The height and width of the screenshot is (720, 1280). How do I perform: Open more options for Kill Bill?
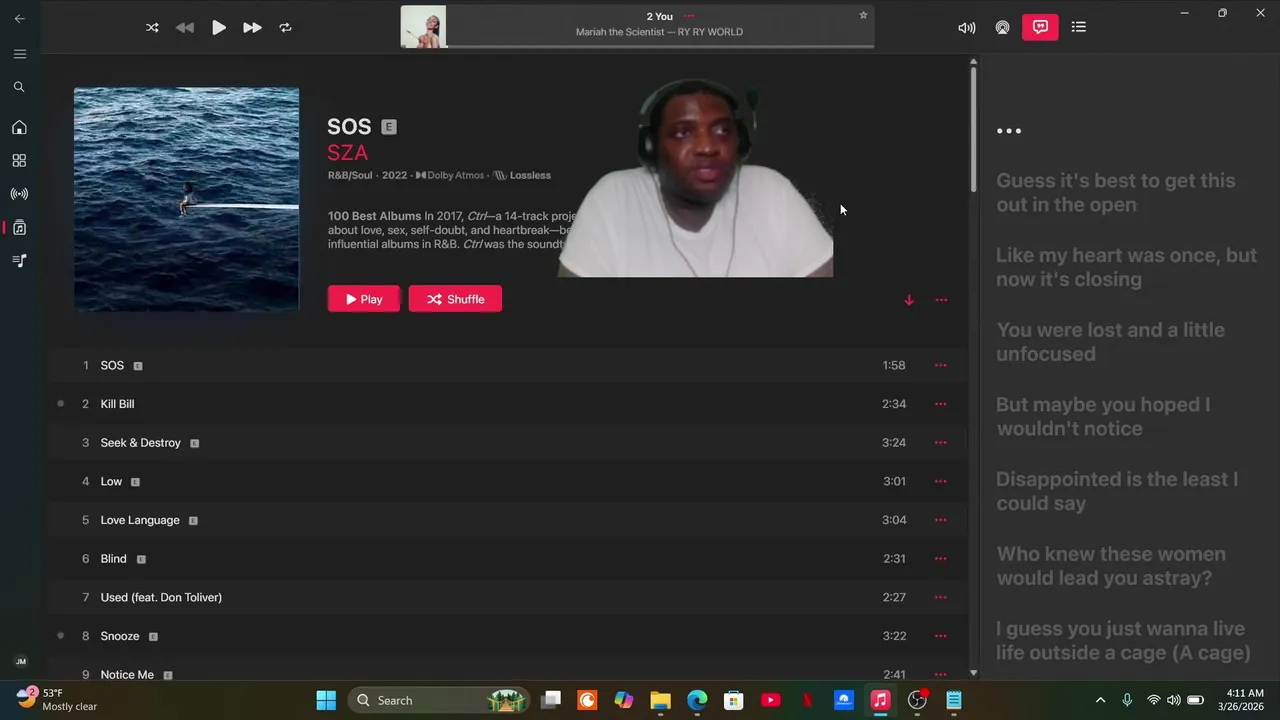click(x=940, y=404)
